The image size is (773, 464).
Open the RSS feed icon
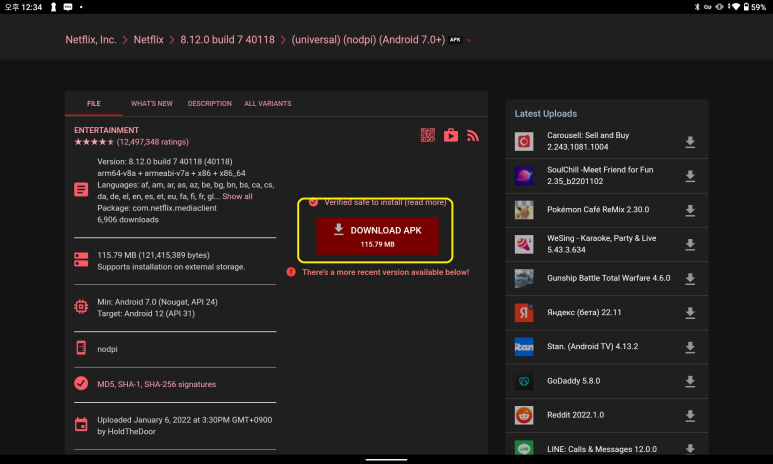point(473,136)
